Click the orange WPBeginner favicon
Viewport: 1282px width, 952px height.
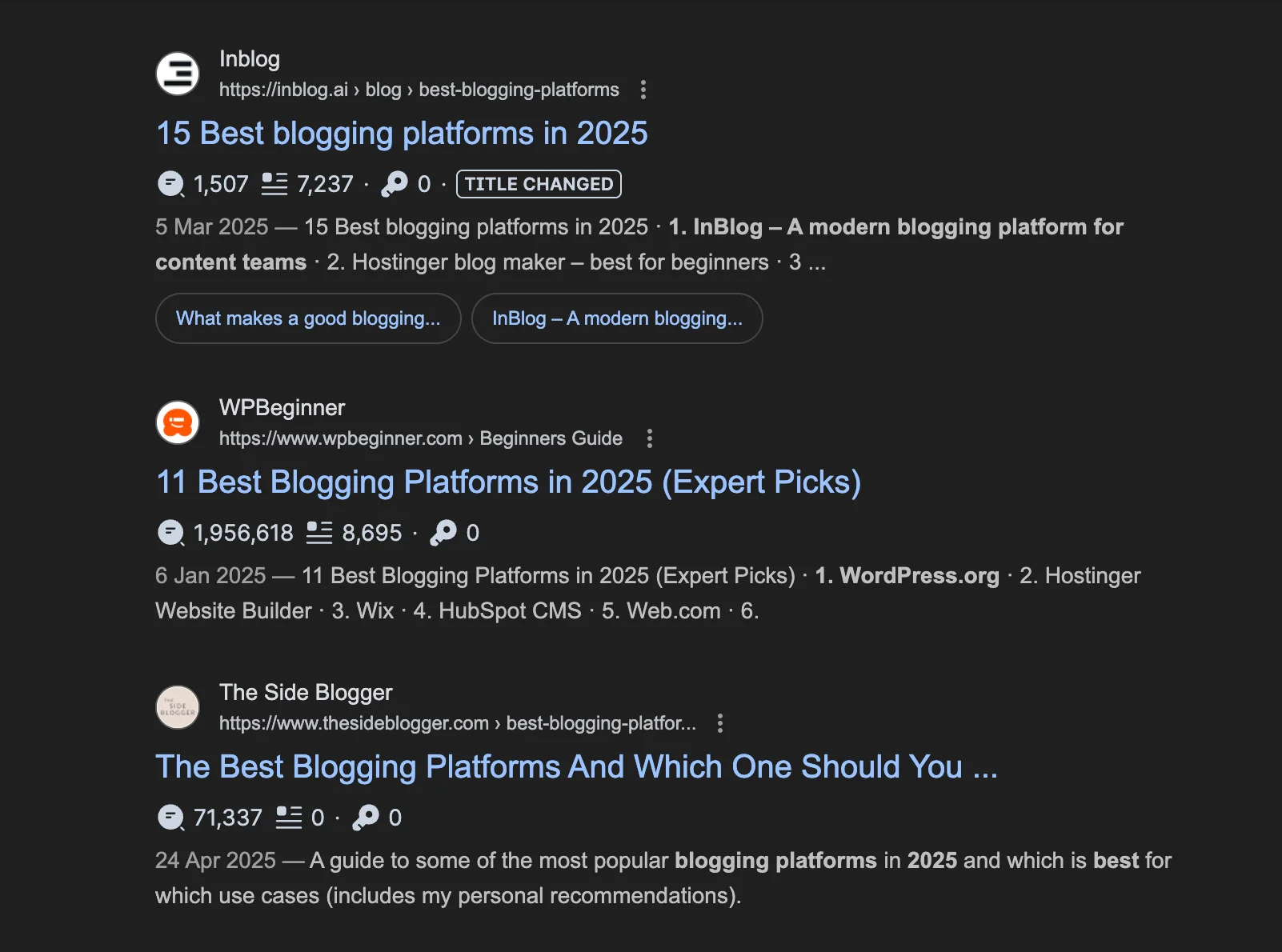[177, 422]
